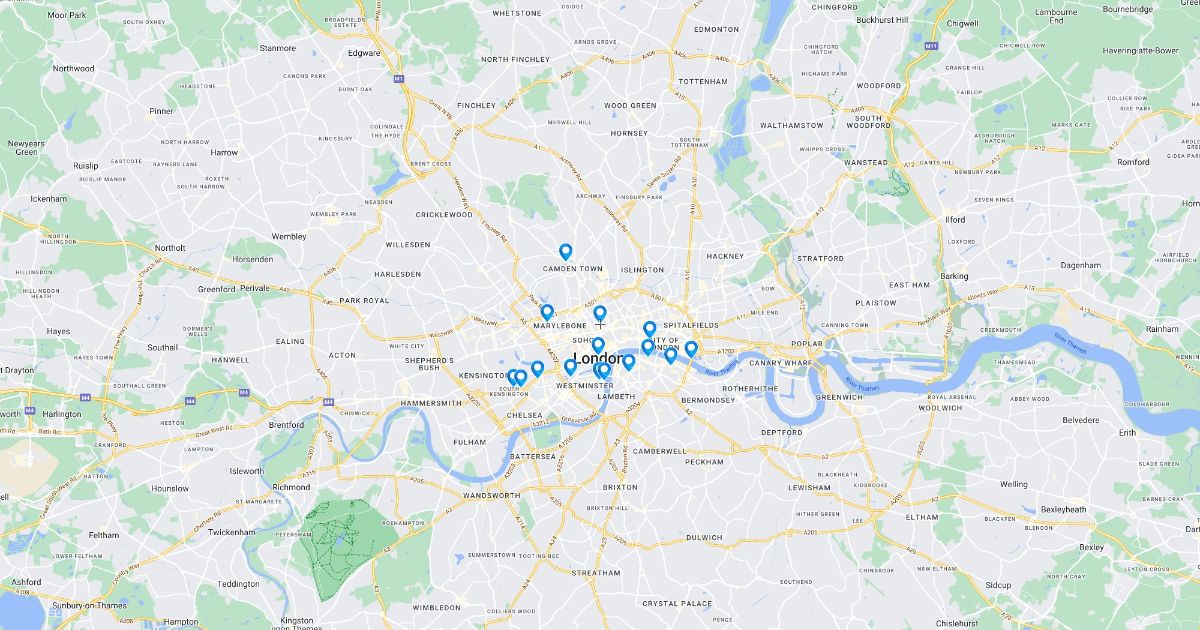This screenshot has width=1200, height=630.
Task: Select the Stratford map label
Action: click(x=820, y=258)
